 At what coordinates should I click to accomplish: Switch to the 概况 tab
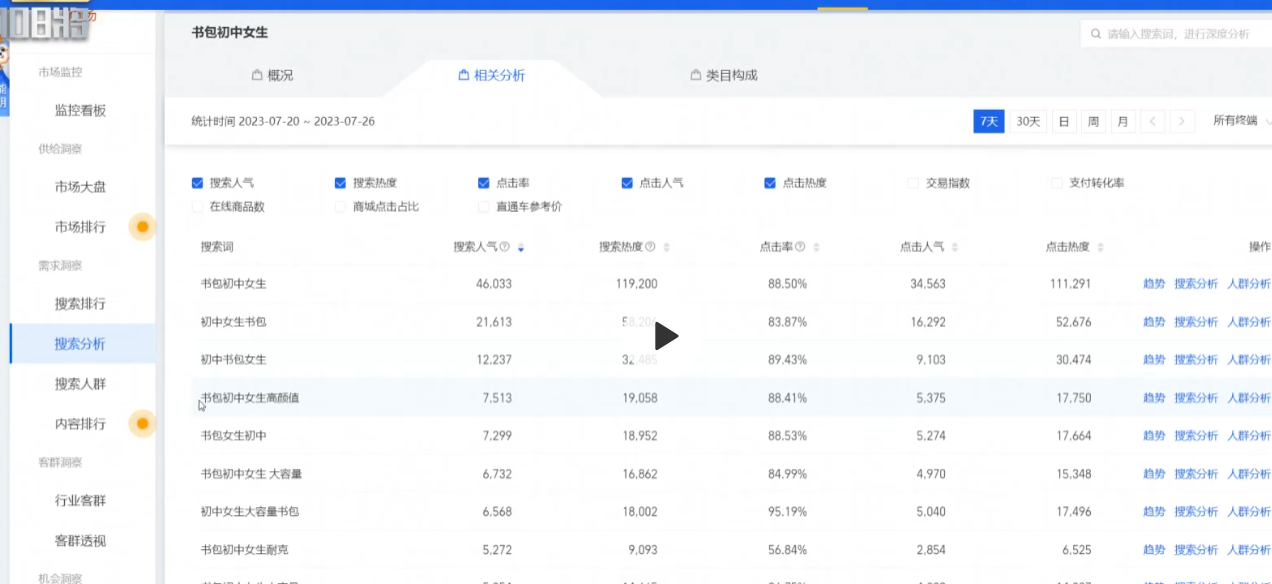tap(272, 75)
